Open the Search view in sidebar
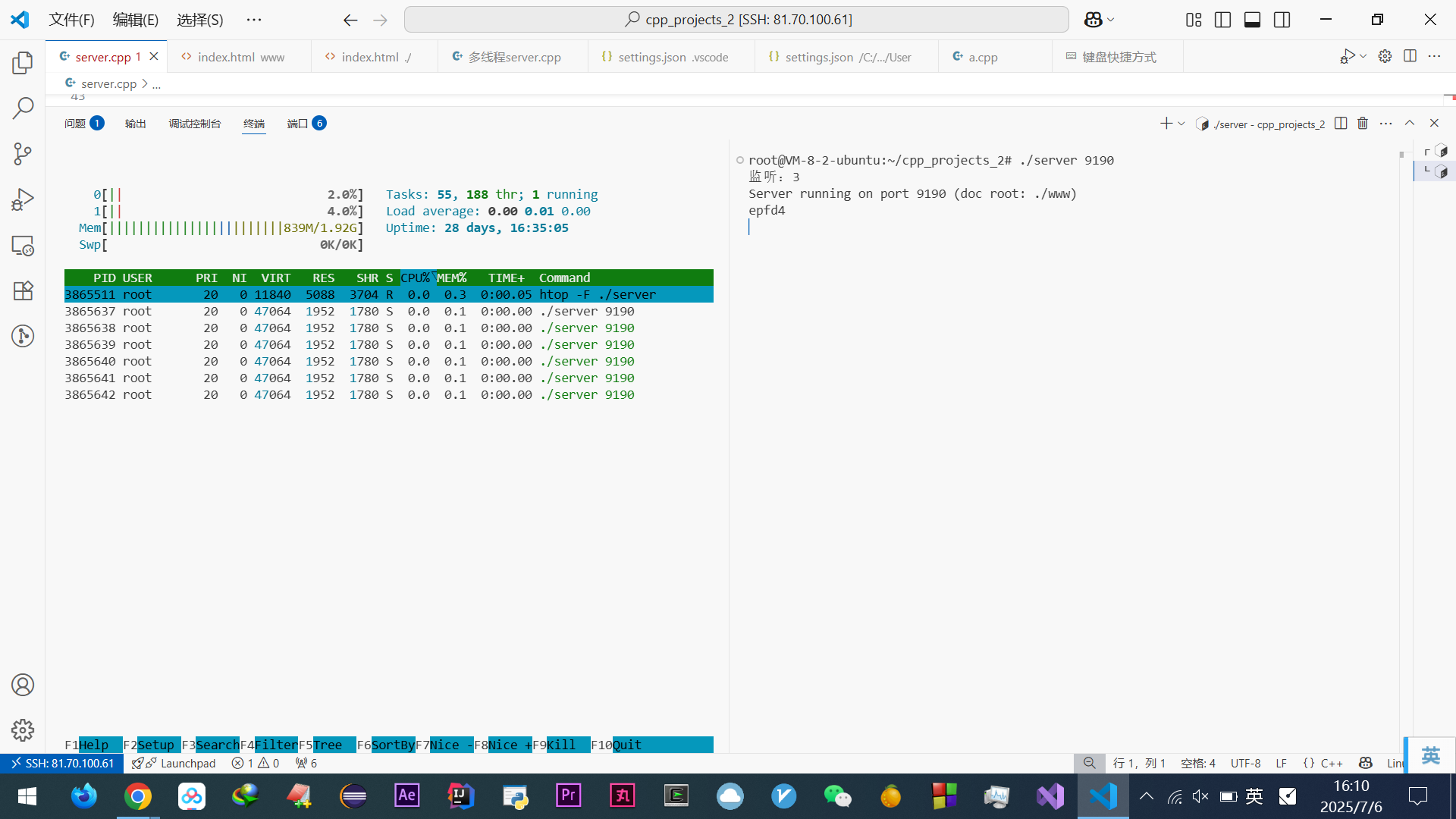This screenshot has width=1456, height=819. tap(23, 108)
